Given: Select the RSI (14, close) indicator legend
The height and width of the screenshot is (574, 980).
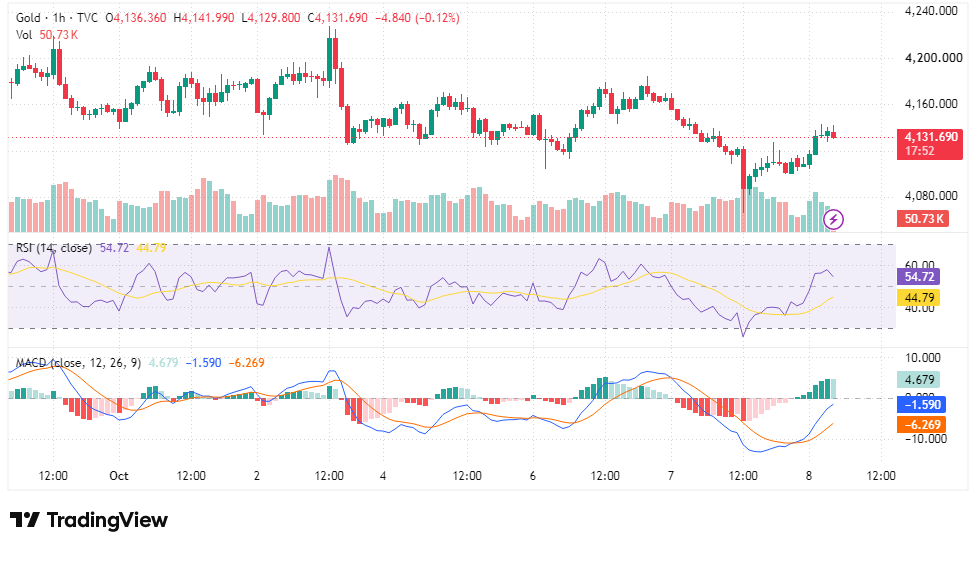Looking at the screenshot, I should point(54,248).
